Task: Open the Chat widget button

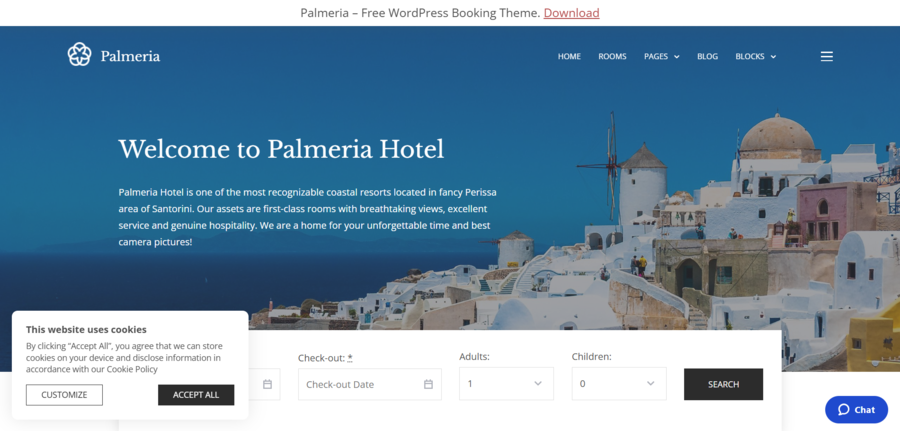Action: tap(856, 410)
